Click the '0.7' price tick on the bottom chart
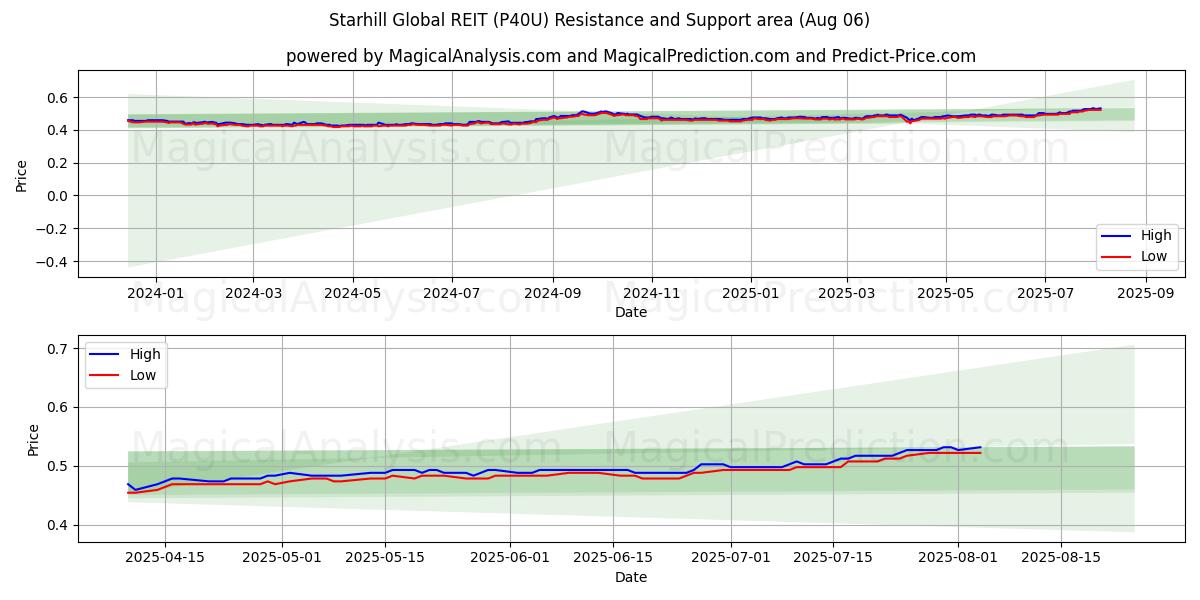Viewport: 1200px width, 600px height. [59, 349]
